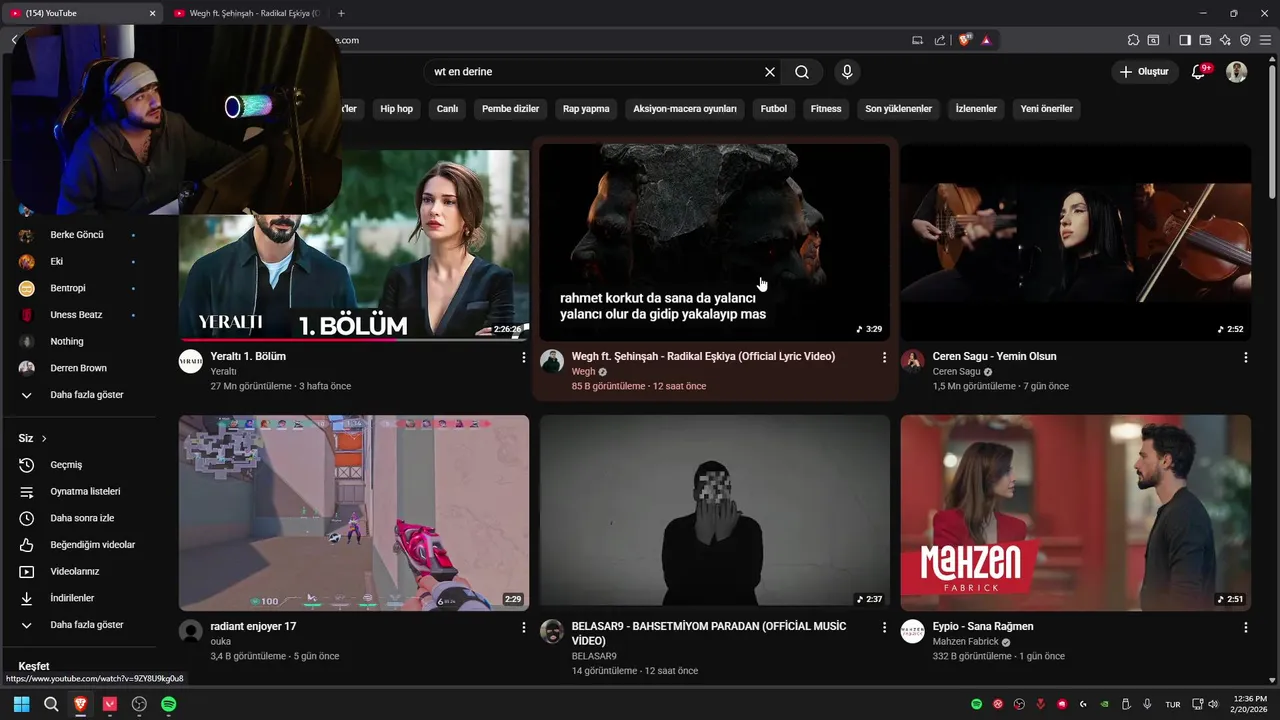Image resolution: width=1280 pixels, height=720 pixels.
Task: Start voice search with the microphone
Action: click(x=847, y=72)
